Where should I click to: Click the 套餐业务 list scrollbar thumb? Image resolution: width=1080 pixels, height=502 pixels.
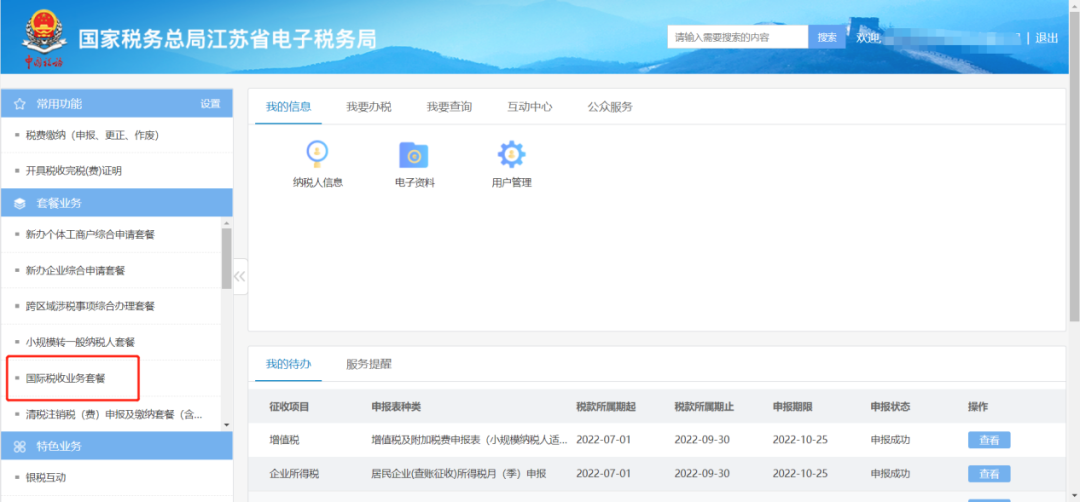[x=227, y=258]
